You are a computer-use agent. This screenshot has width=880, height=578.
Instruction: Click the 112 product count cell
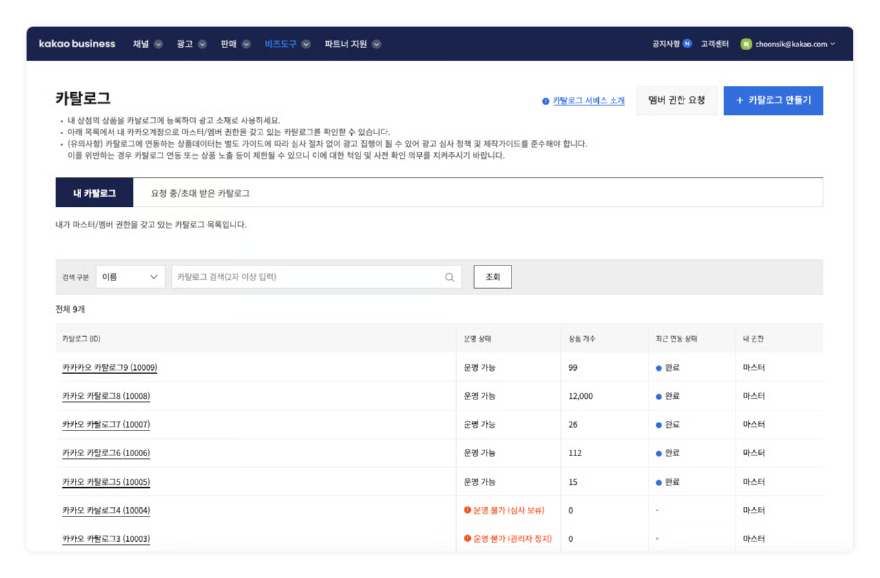[x=575, y=453]
